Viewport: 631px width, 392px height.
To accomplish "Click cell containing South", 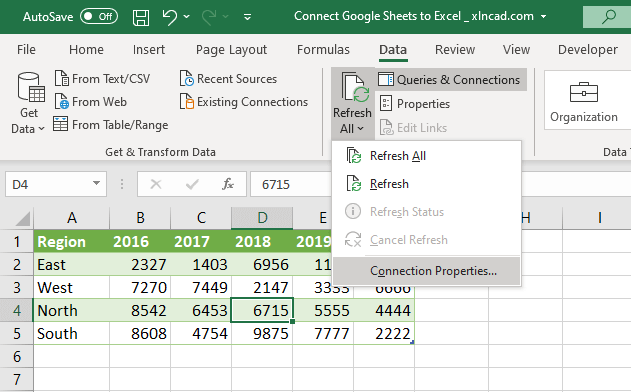I will (72, 333).
